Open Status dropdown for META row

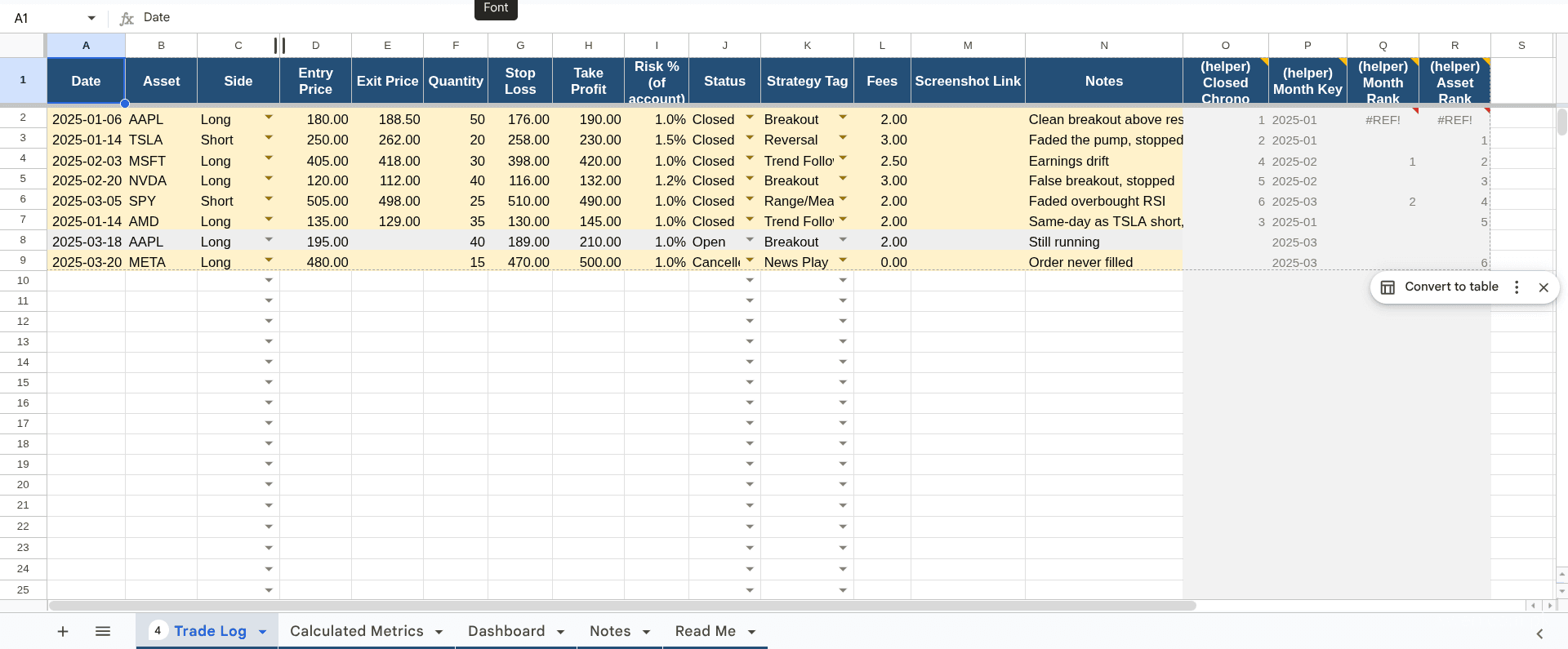750,260
